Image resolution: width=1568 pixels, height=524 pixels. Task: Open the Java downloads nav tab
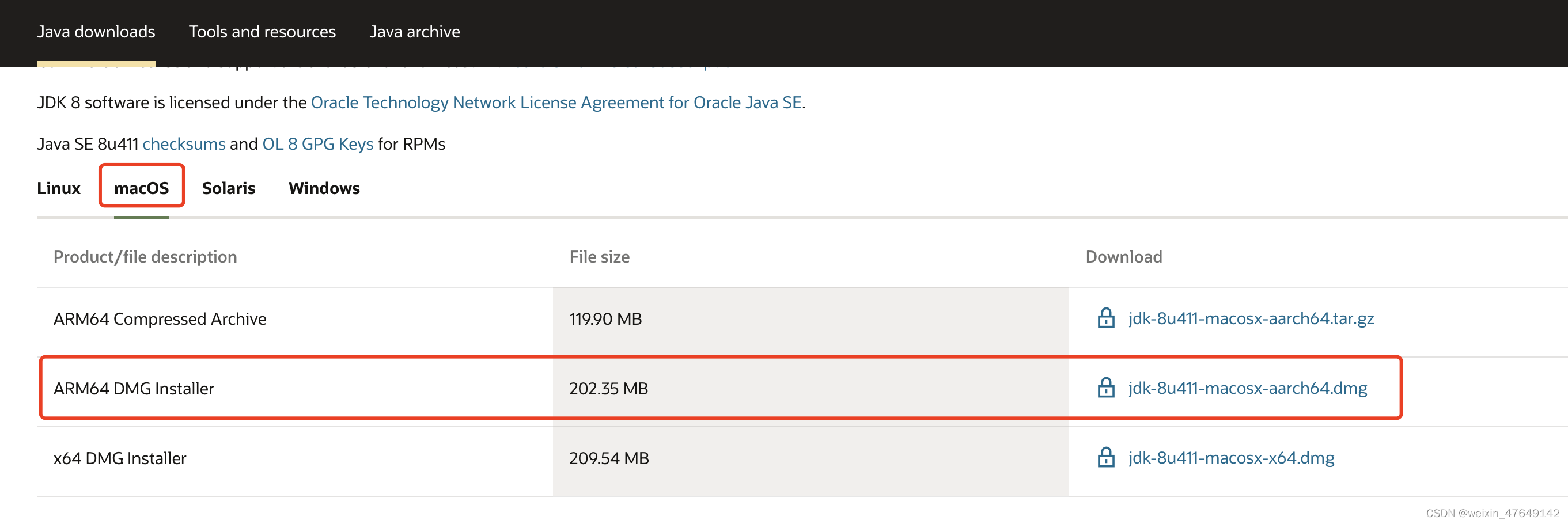click(96, 32)
